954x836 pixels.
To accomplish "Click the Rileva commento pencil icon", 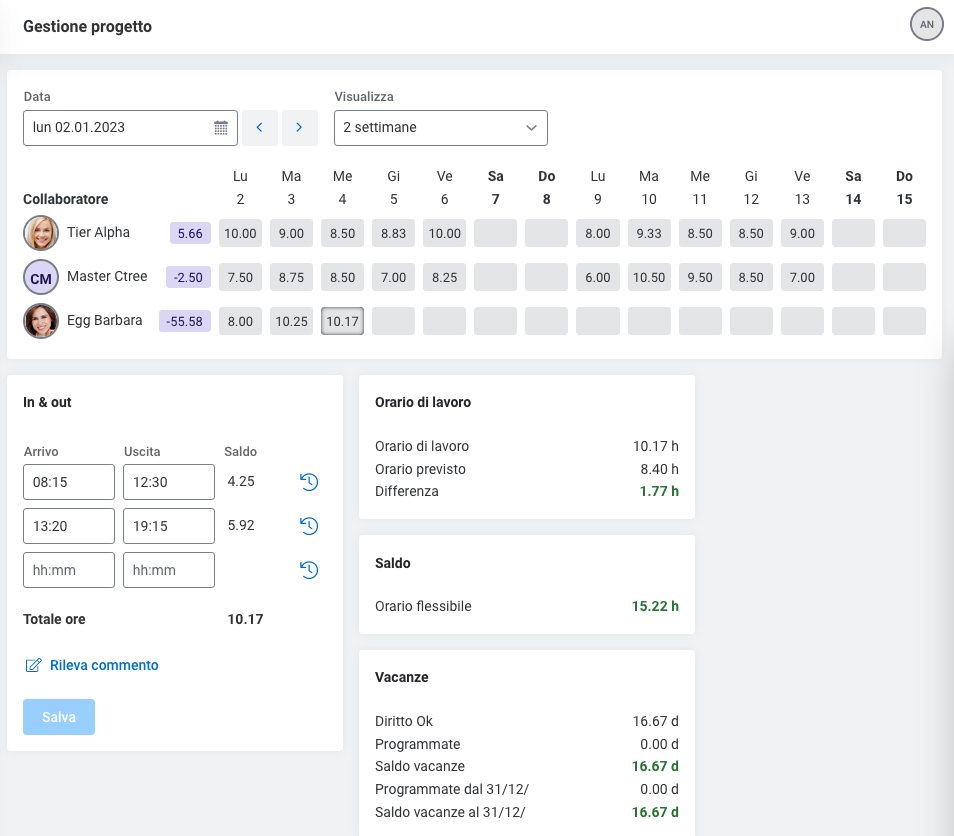I will click(33, 665).
